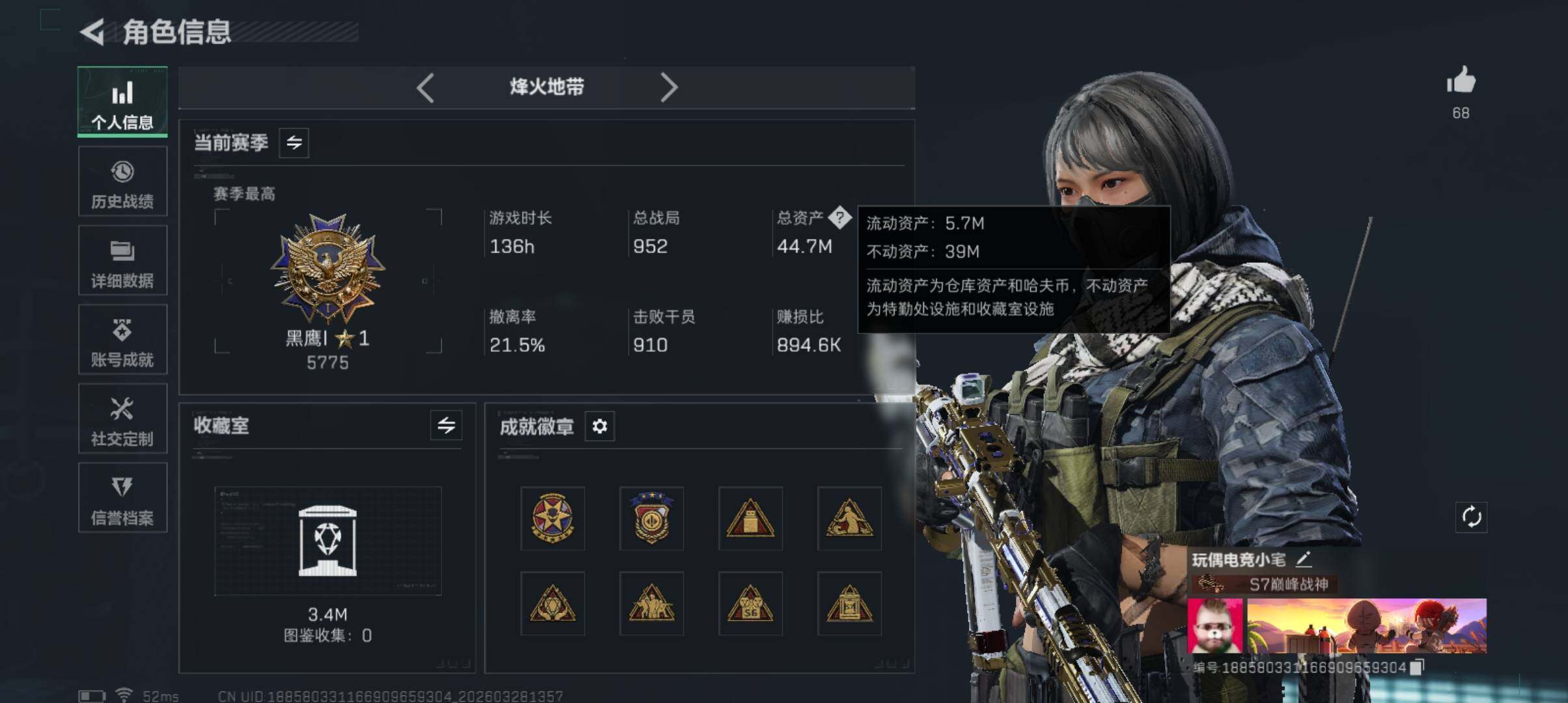This screenshot has height=703, width=1568.
Task: Toggle the 当前赛季 season switch
Action: [294, 143]
